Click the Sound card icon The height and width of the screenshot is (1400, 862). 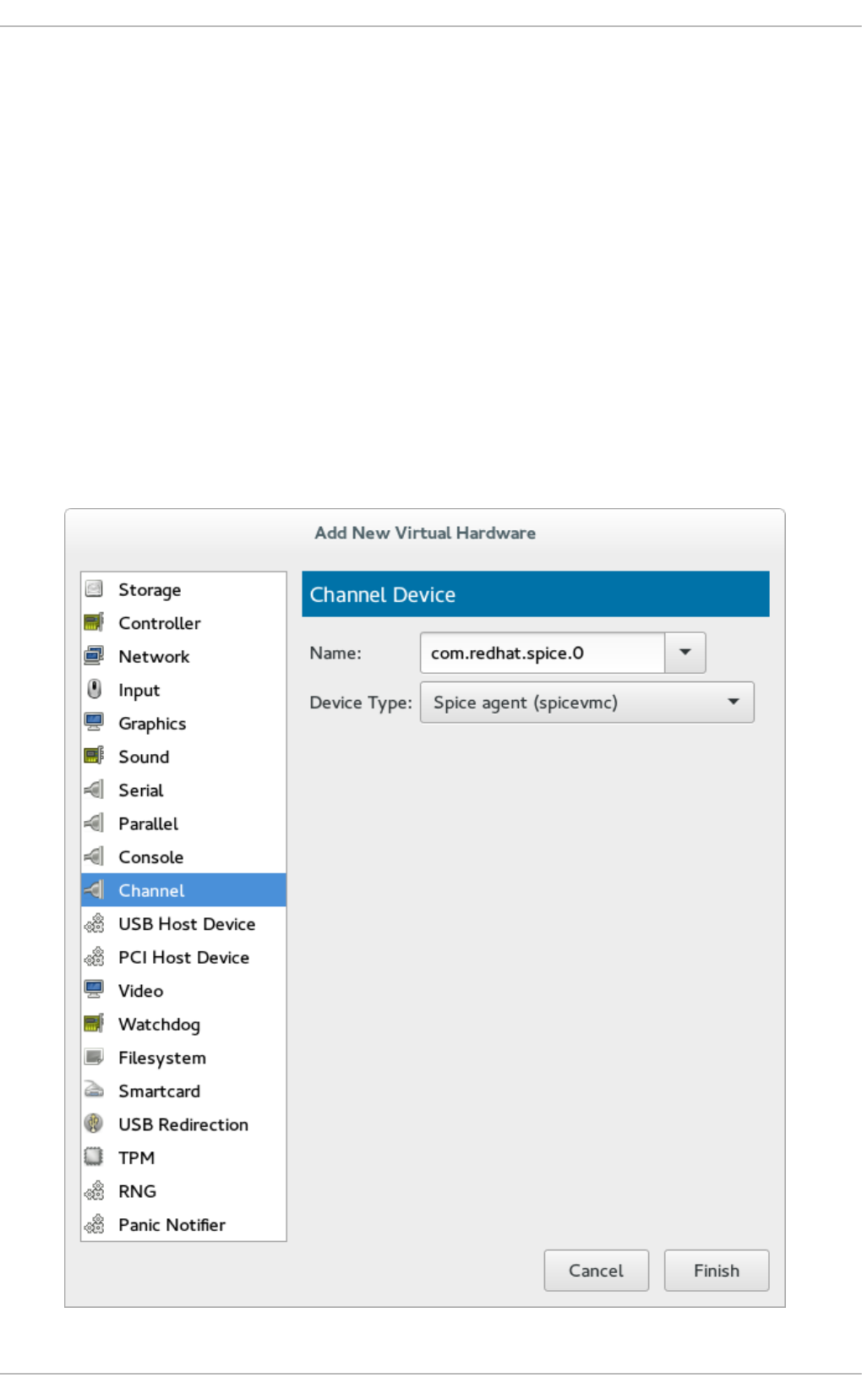pos(94,756)
